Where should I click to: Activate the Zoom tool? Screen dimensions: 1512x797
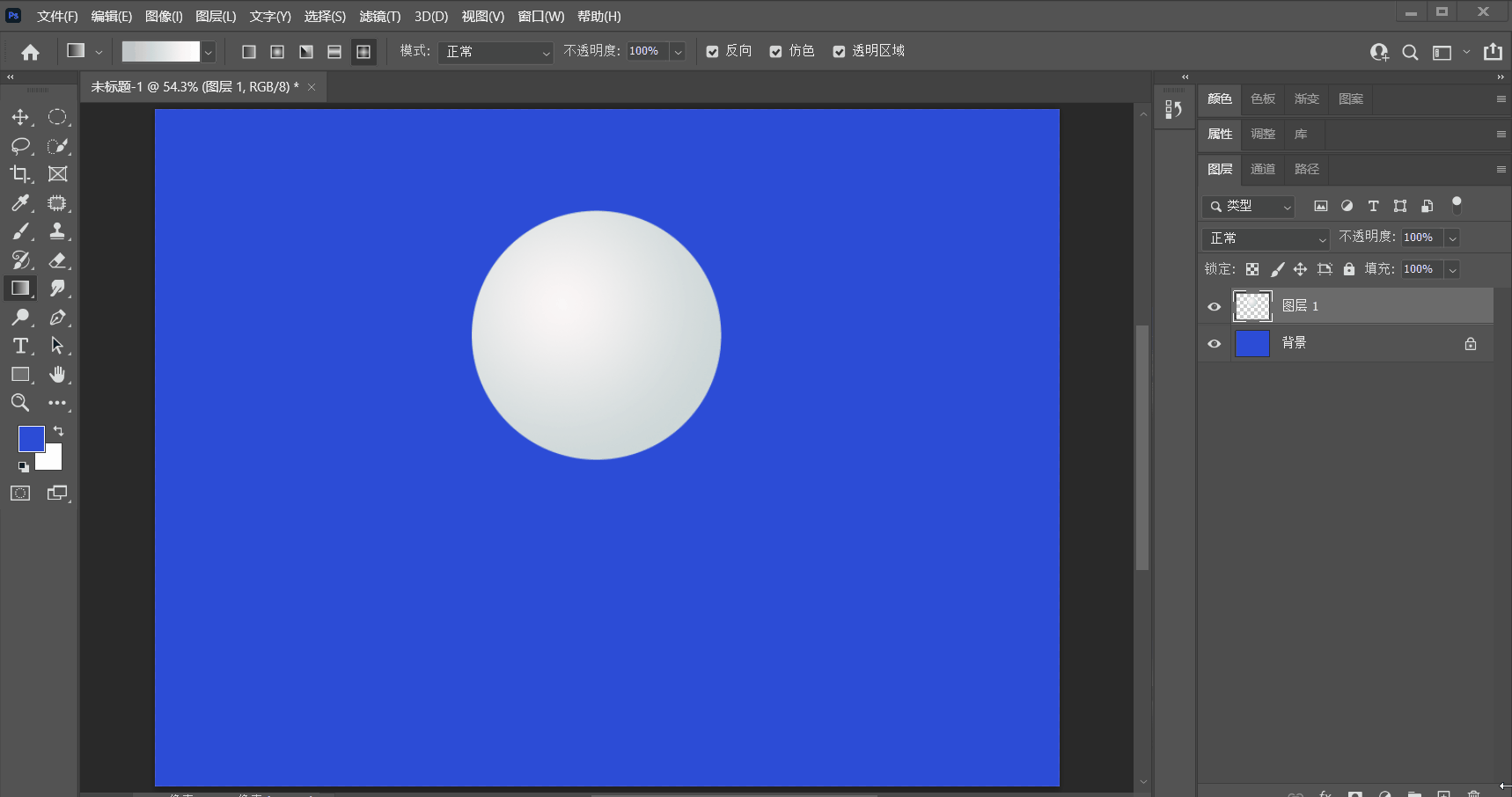coord(20,403)
